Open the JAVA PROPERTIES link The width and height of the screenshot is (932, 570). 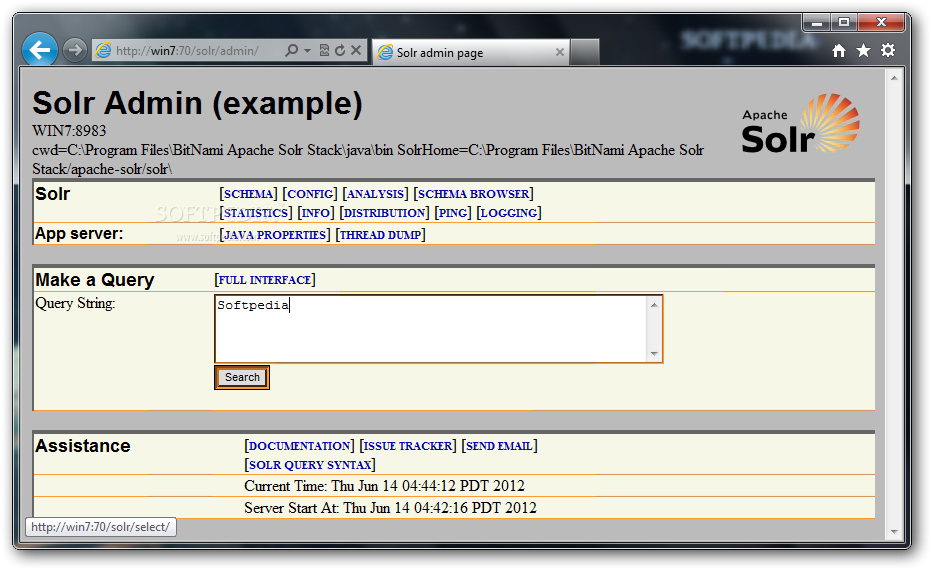click(275, 235)
